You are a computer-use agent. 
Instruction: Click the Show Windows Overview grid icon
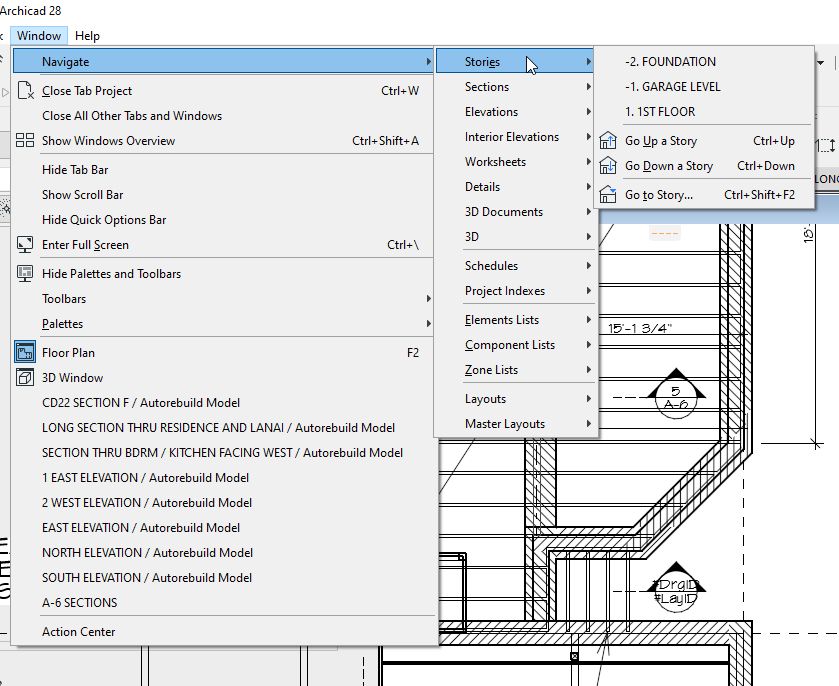click(25, 140)
